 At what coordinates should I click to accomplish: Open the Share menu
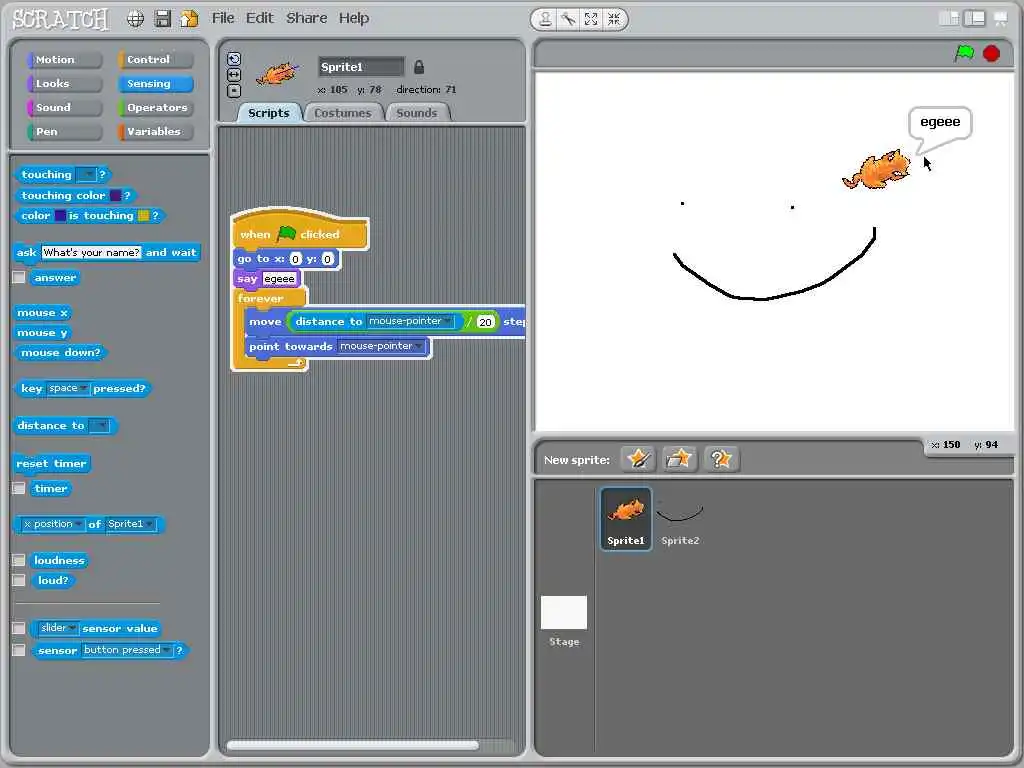pos(306,18)
